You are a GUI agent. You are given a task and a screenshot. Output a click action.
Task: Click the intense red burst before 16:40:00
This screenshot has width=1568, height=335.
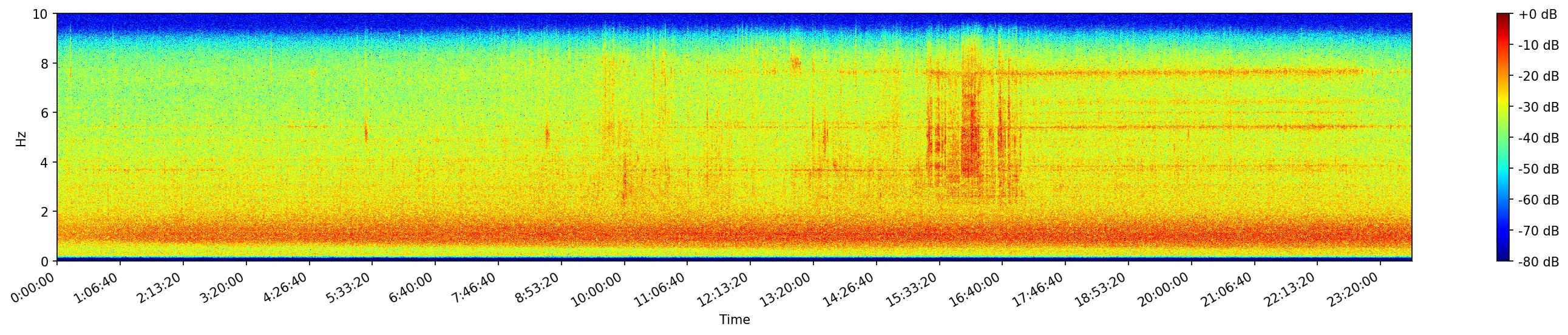(970, 134)
